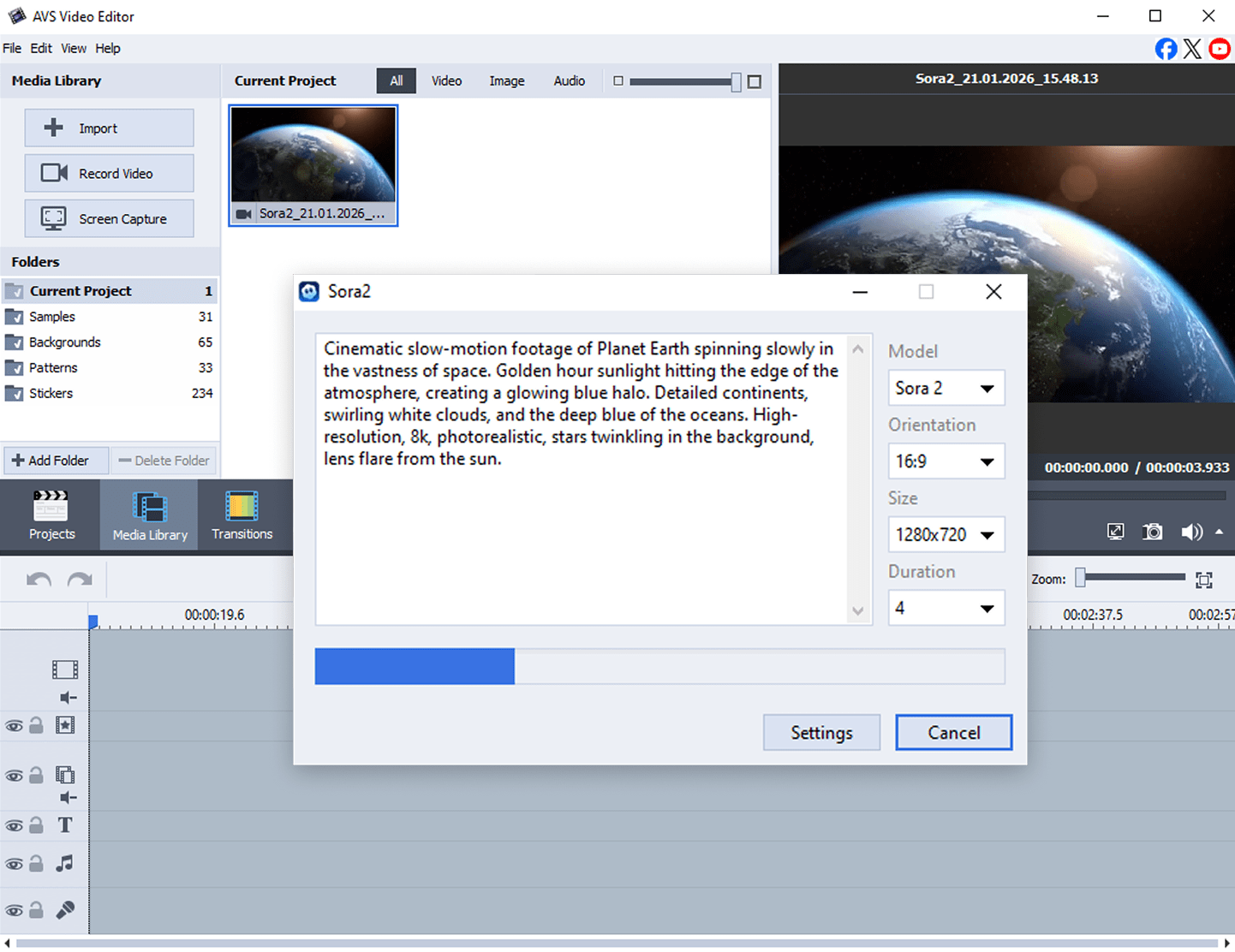Set thumbnails to smallest size icon
This screenshot has width=1235, height=952.
tap(618, 81)
